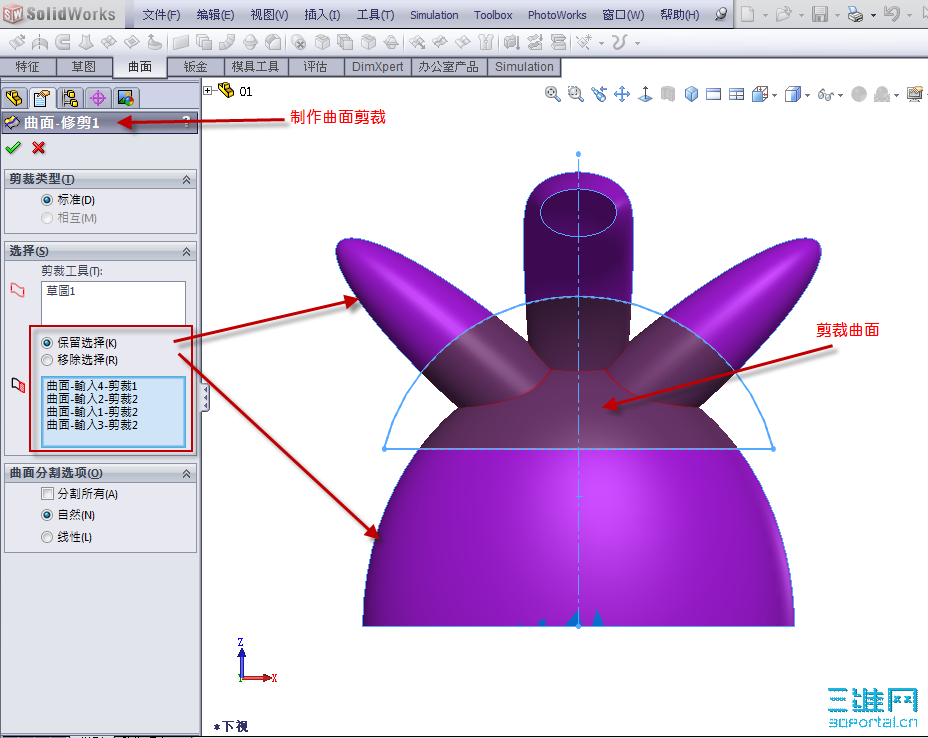Open the New document dropdown arrow
Viewport: 928px width, 738px height.
click(x=765, y=15)
